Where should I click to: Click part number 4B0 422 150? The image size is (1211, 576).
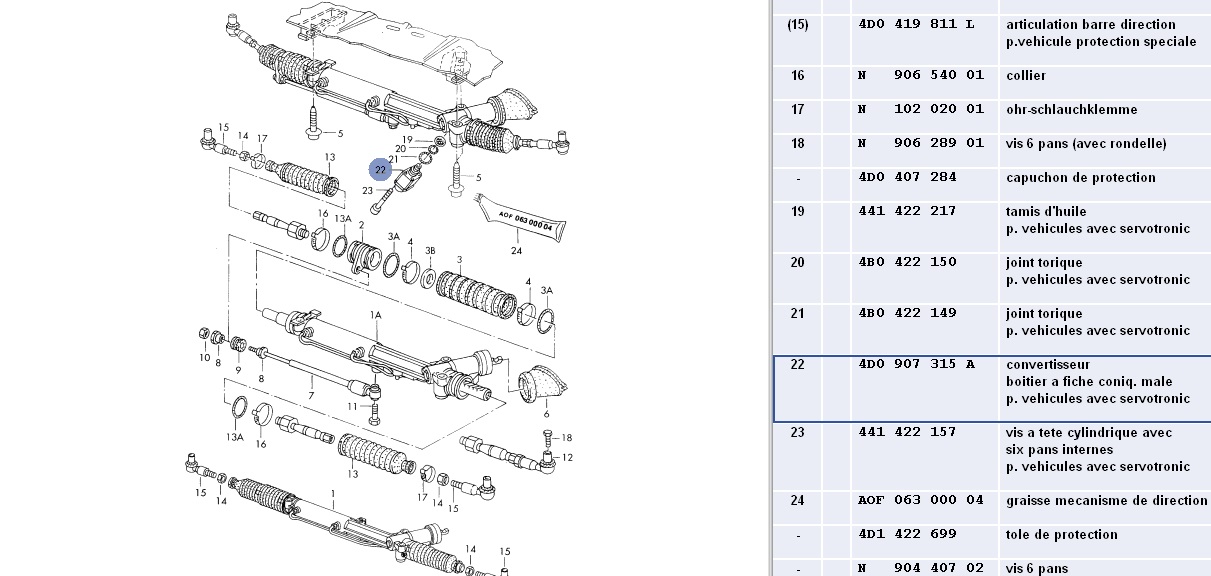(x=907, y=262)
